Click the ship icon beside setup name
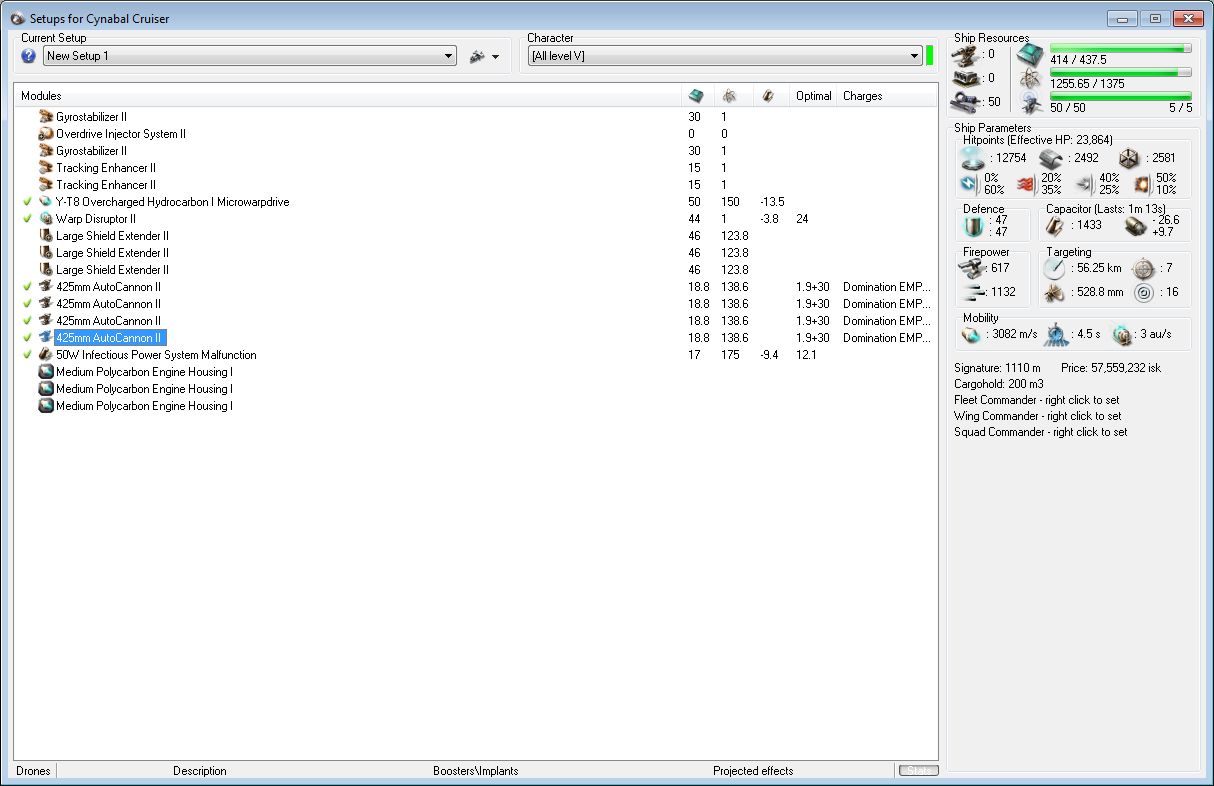This screenshot has width=1214, height=786. point(477,57)
